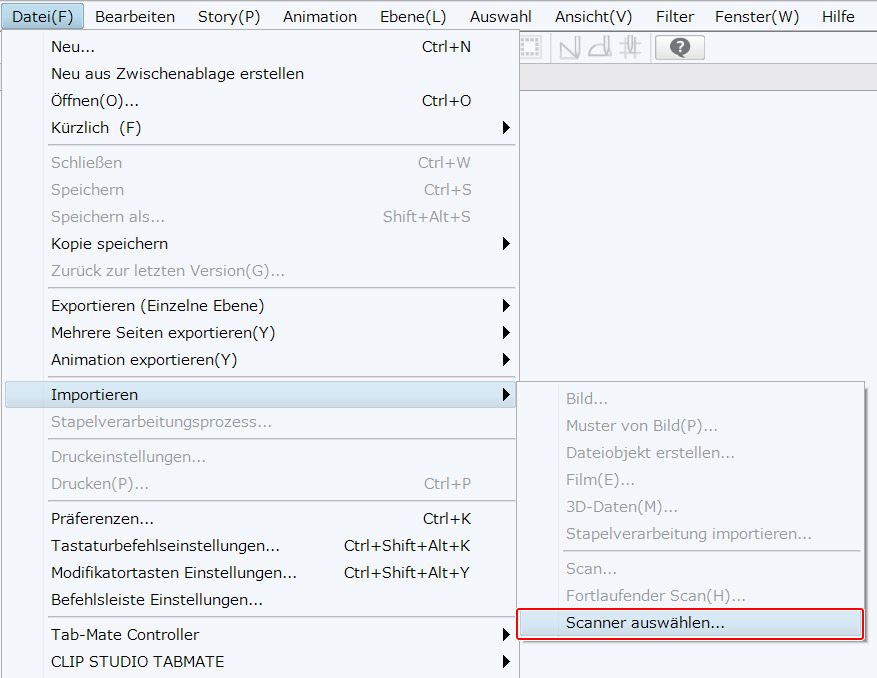Image resolution: width=877 pixels, height=678 pixels.
Task: Click the greyed Schließen entry
Action: [x=260, y=163]
